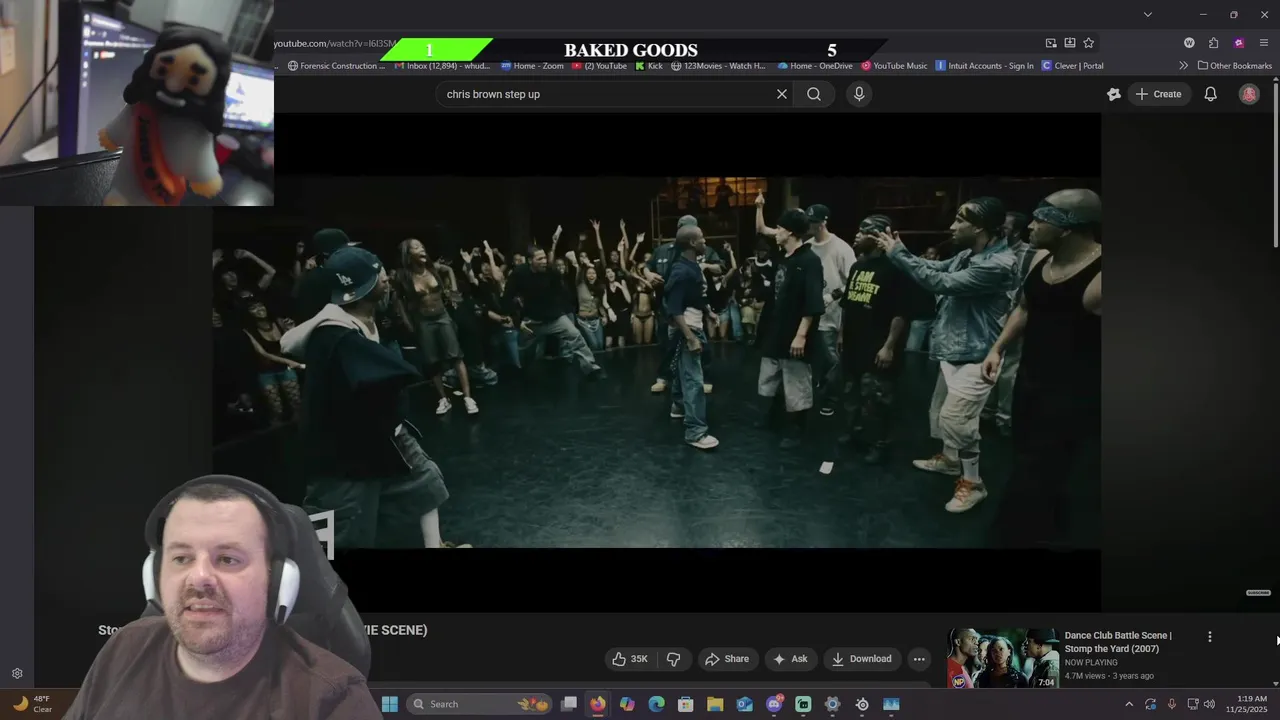The image size is (1280, 720).
Task: Click the taskbar Search box
Action: [x=480, y=704]
